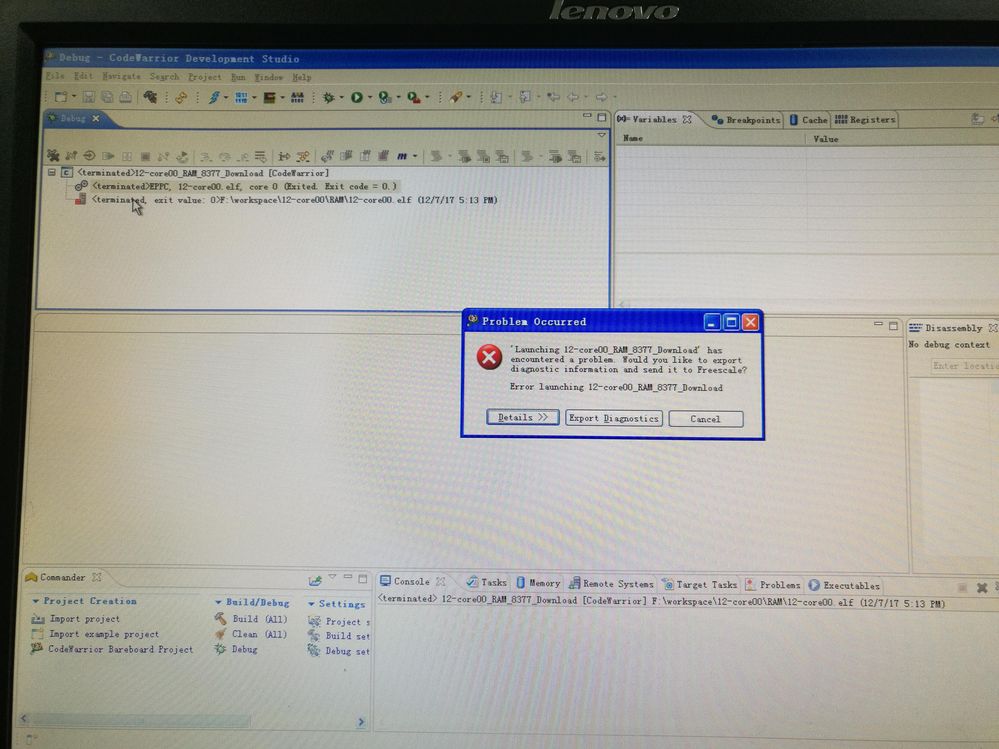Open the Project menu

click(x=205, y=77)
